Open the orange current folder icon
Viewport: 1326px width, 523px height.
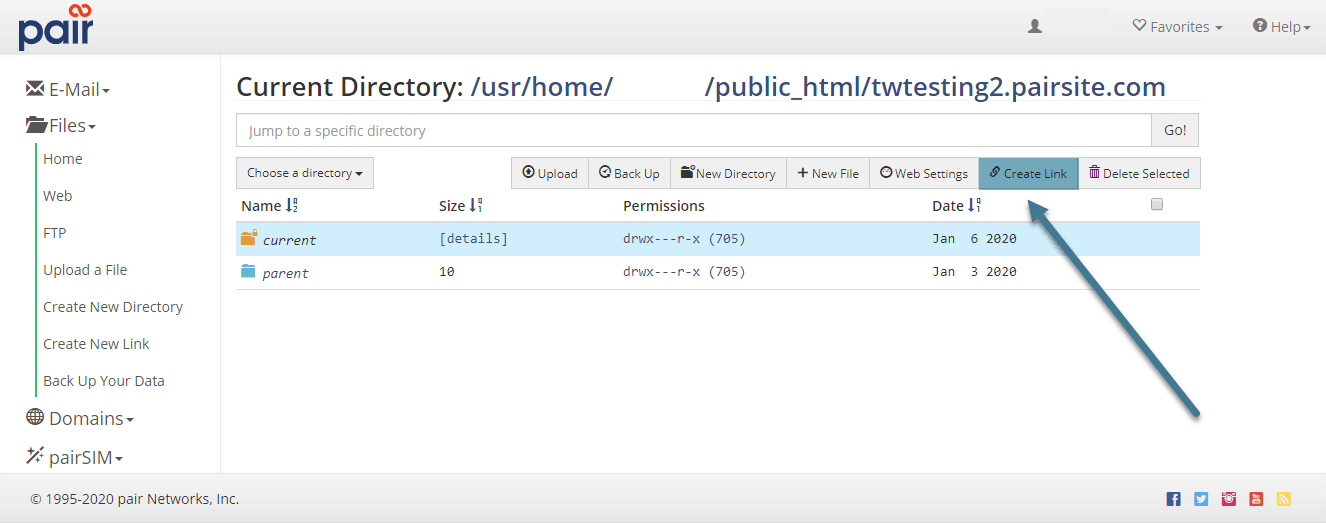[x=249, y=239]
